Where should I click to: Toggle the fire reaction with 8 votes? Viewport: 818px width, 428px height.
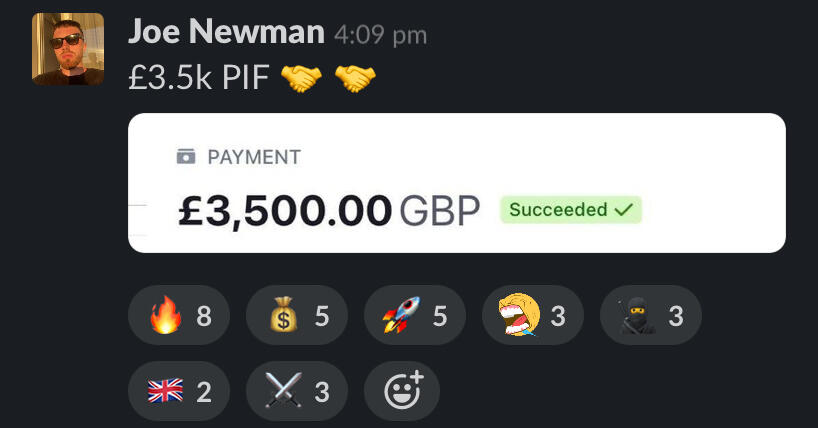click(179, 315)
